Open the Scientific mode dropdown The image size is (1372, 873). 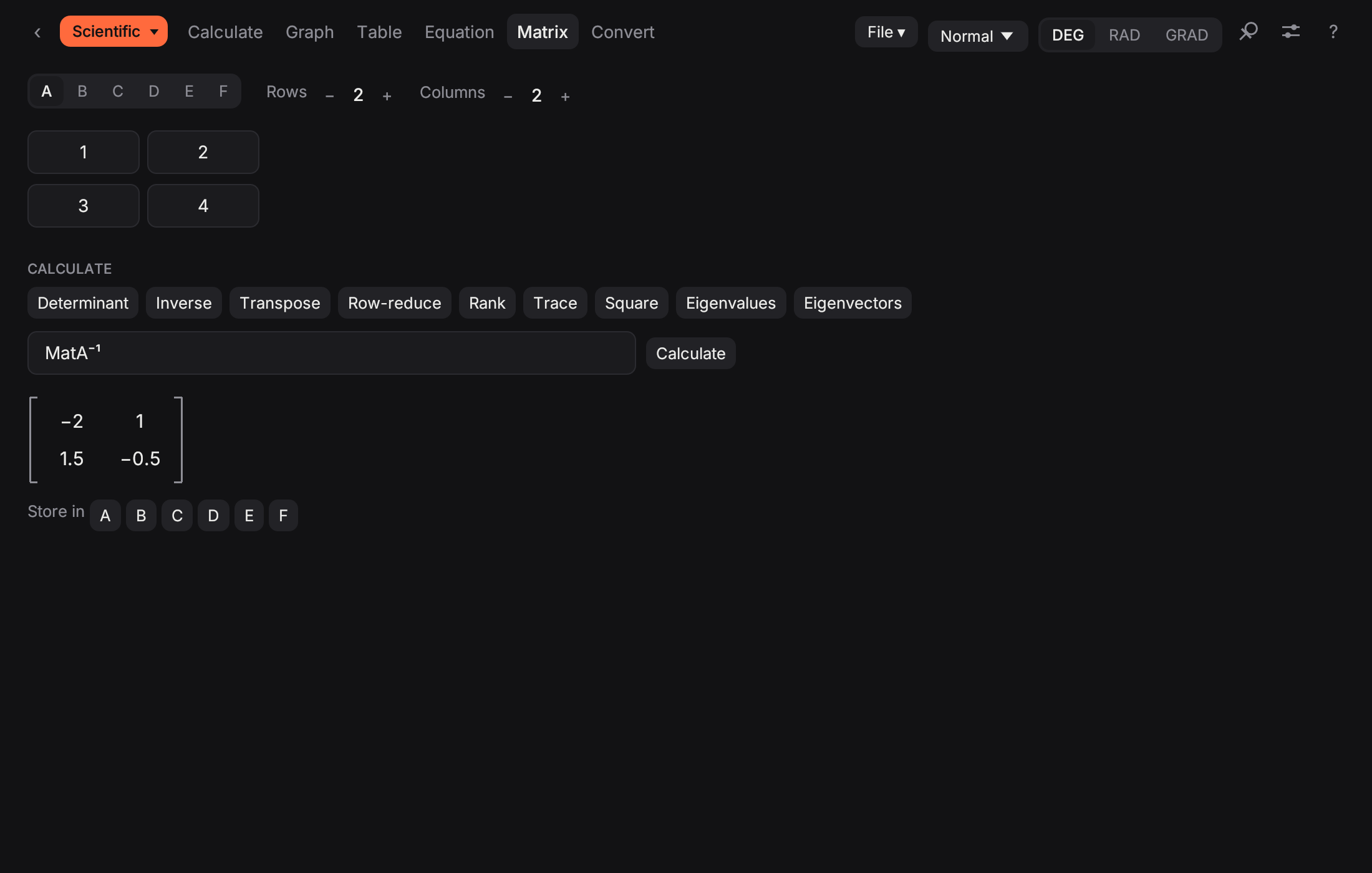114,31
